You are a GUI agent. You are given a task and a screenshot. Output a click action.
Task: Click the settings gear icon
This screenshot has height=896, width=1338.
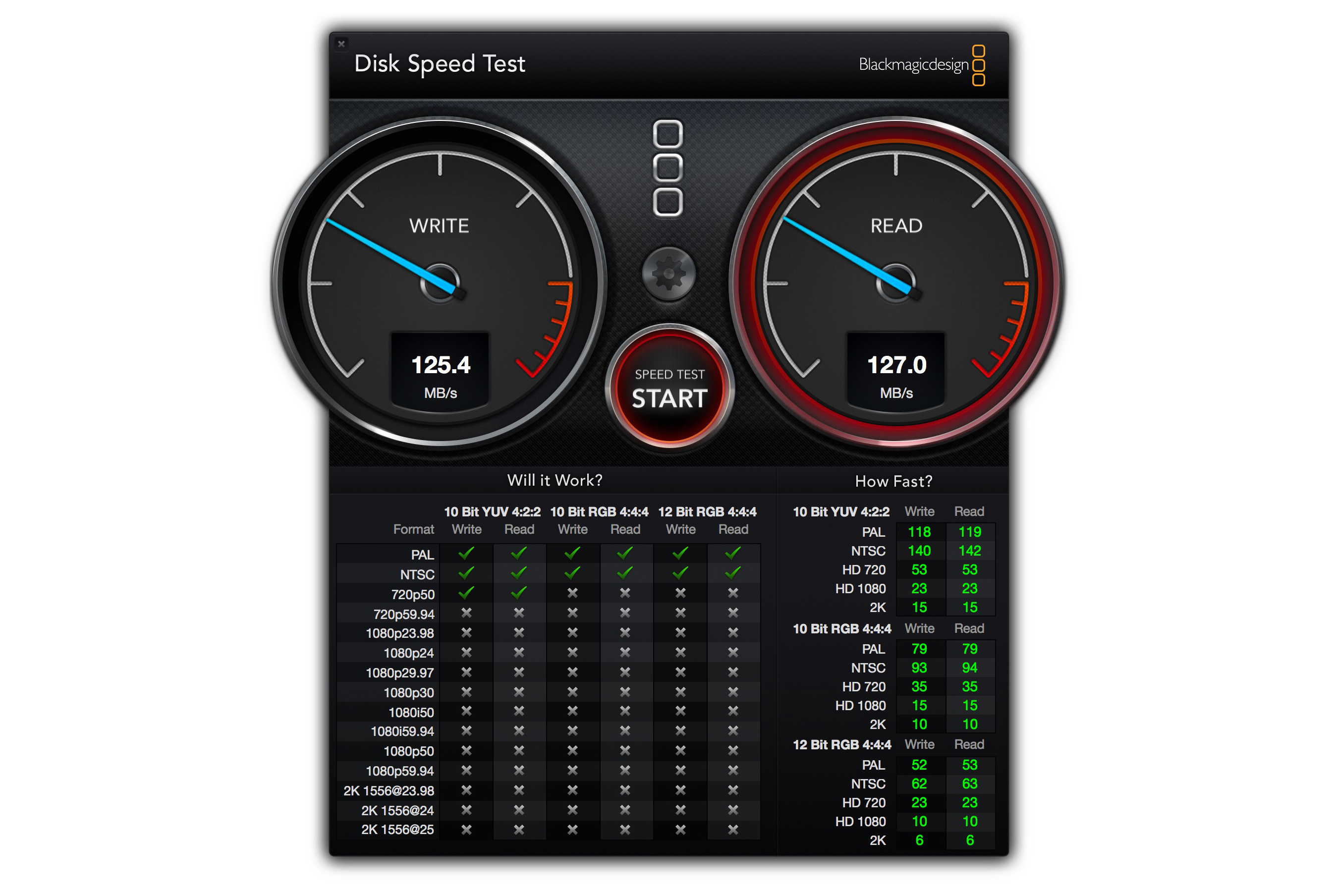coord(669,274)
